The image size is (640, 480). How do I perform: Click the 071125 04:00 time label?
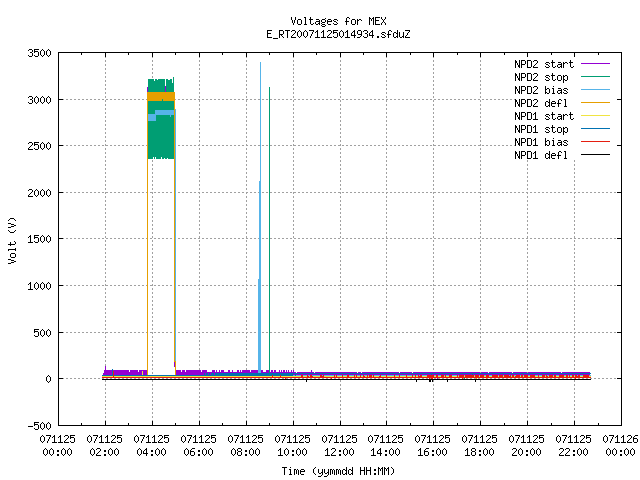tap(151, 445)
